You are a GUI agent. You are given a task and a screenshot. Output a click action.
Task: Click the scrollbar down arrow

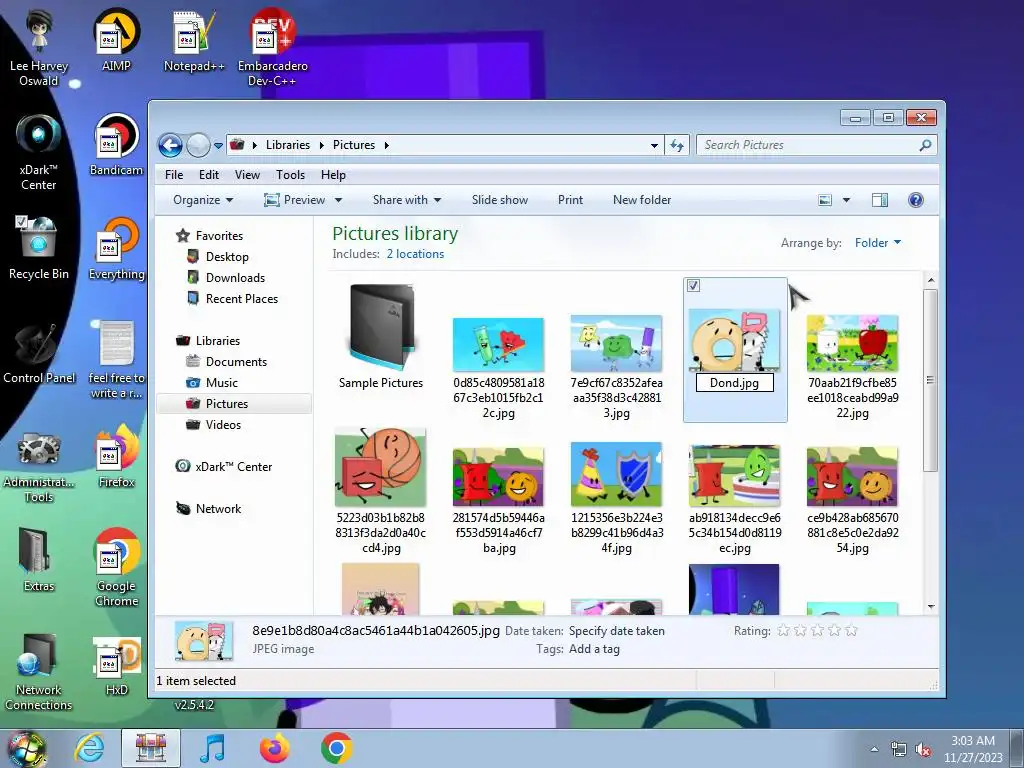(931, 607)
